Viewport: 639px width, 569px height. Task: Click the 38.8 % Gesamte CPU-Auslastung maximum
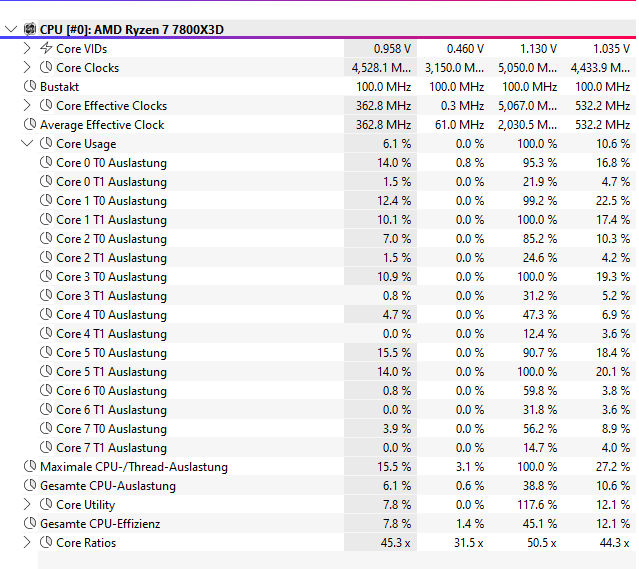[x=540, y=486]
